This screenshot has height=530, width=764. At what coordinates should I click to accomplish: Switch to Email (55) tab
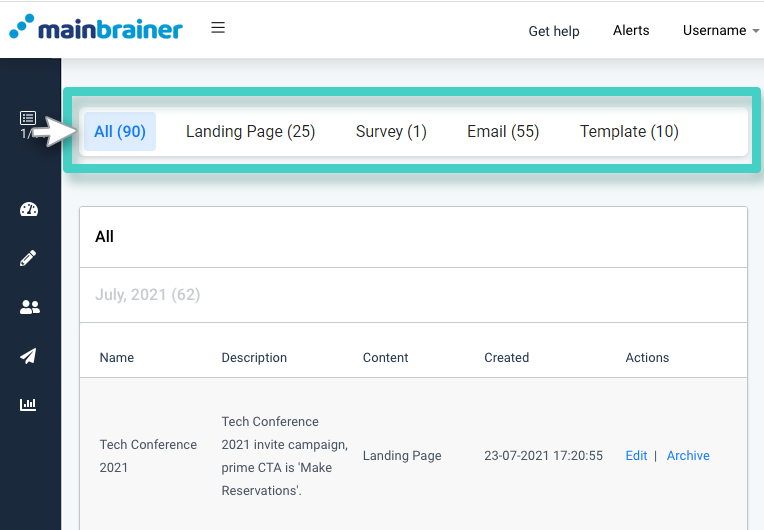(x=503, y=132)
